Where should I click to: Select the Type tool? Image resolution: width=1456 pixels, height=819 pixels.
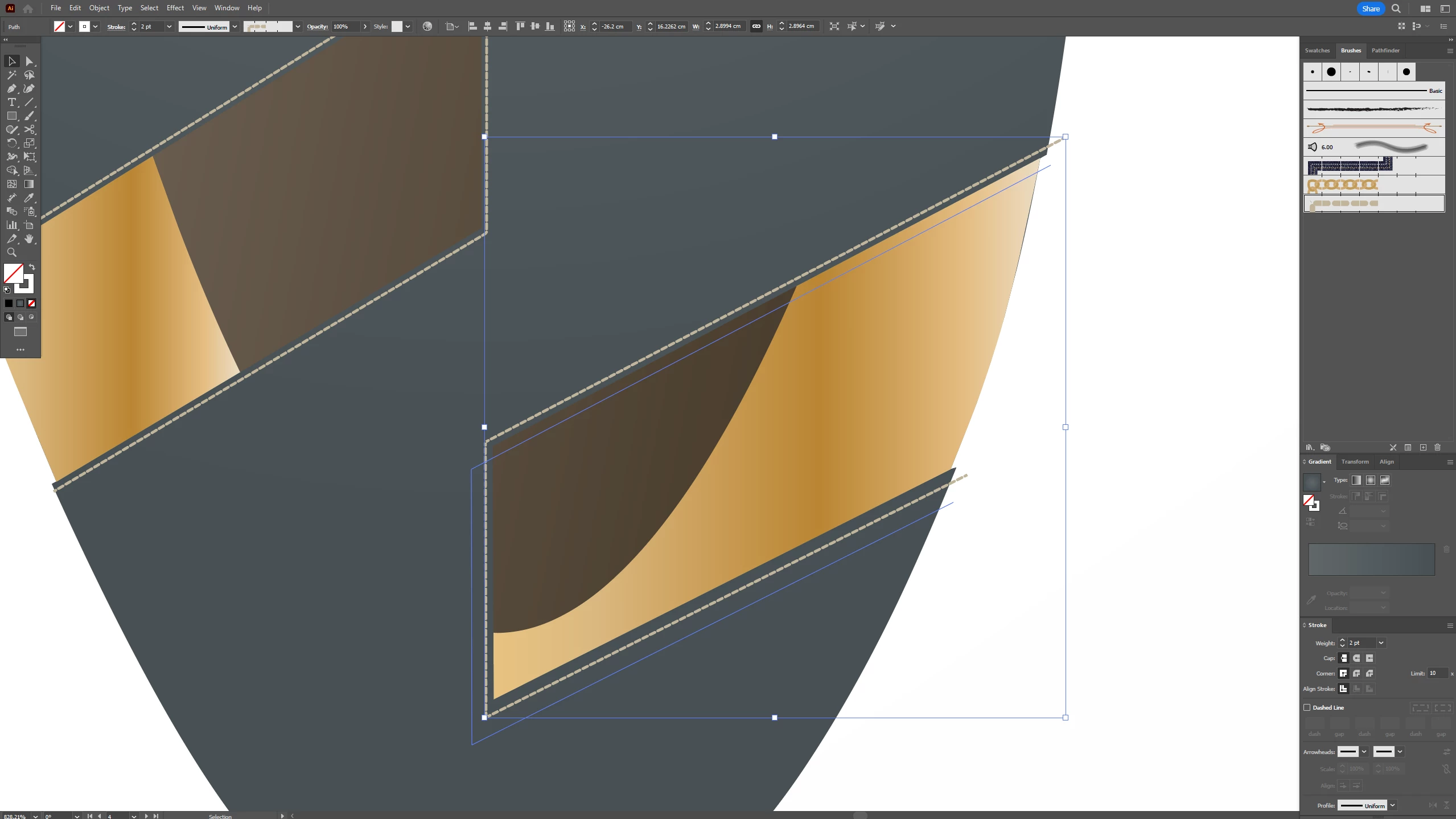pyautogui.click(x=11, y=102)
